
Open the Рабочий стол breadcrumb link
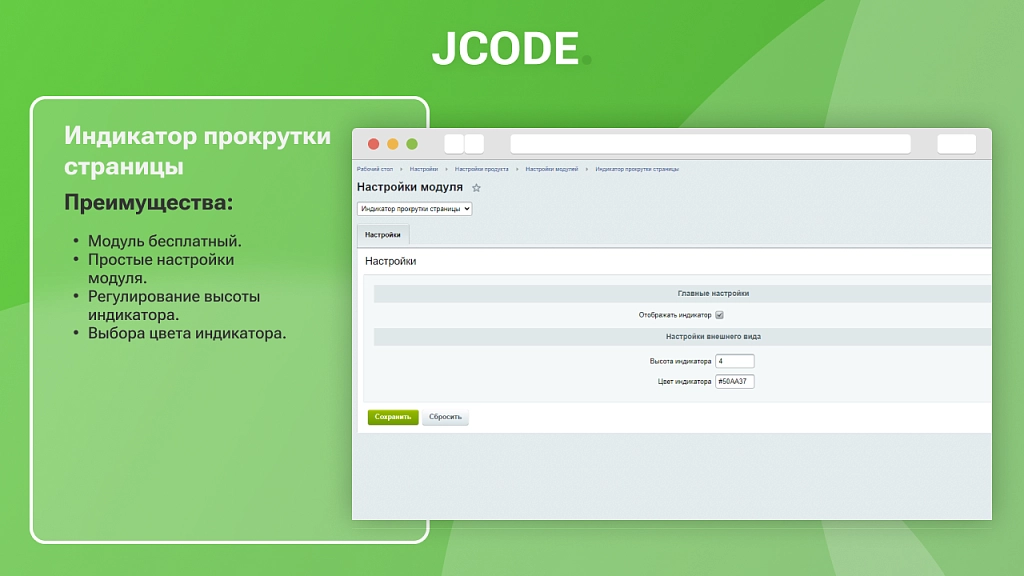[375, 169]
